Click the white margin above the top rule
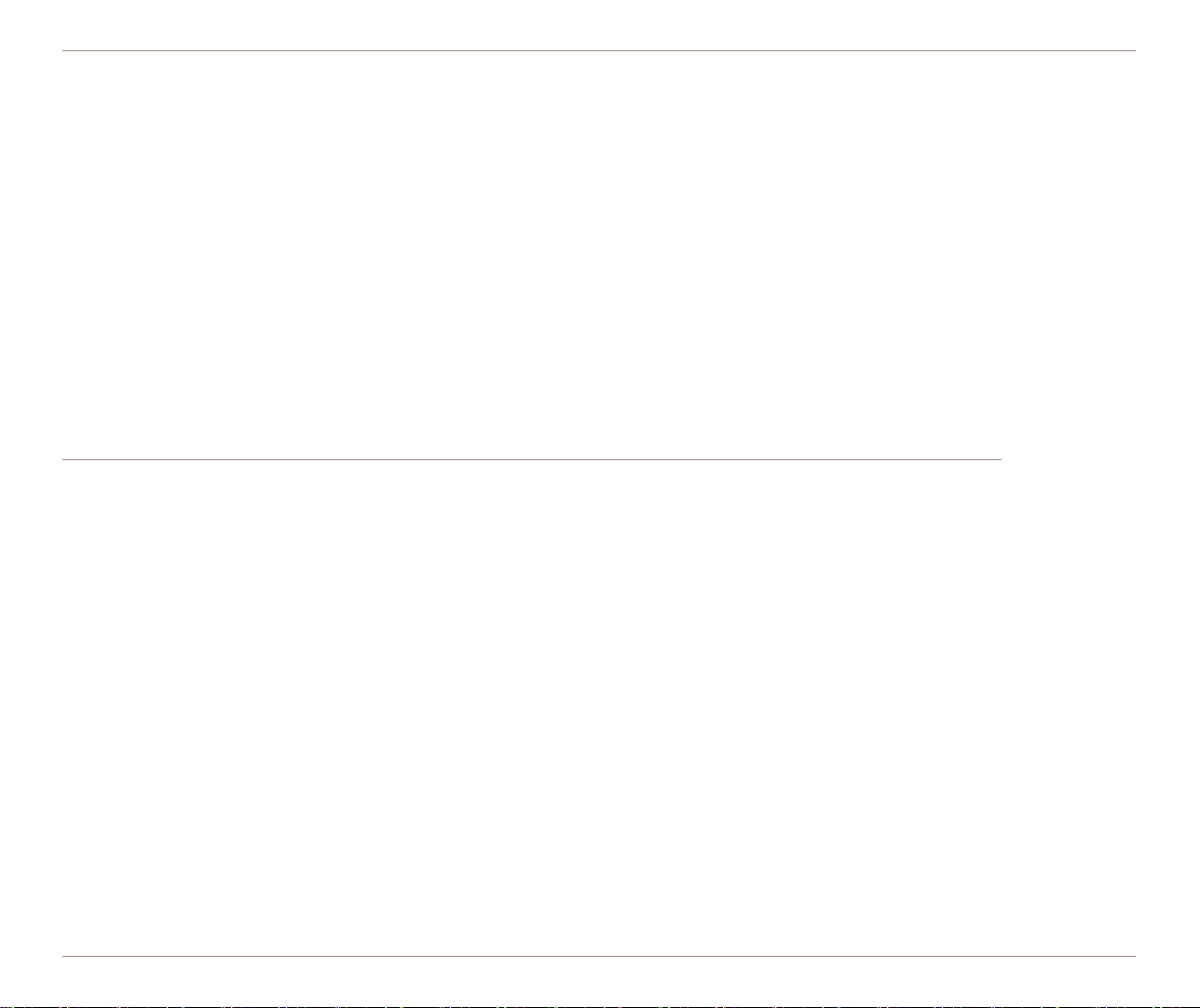This screenshot has width=1200, height=1008. tap(599, 24)
